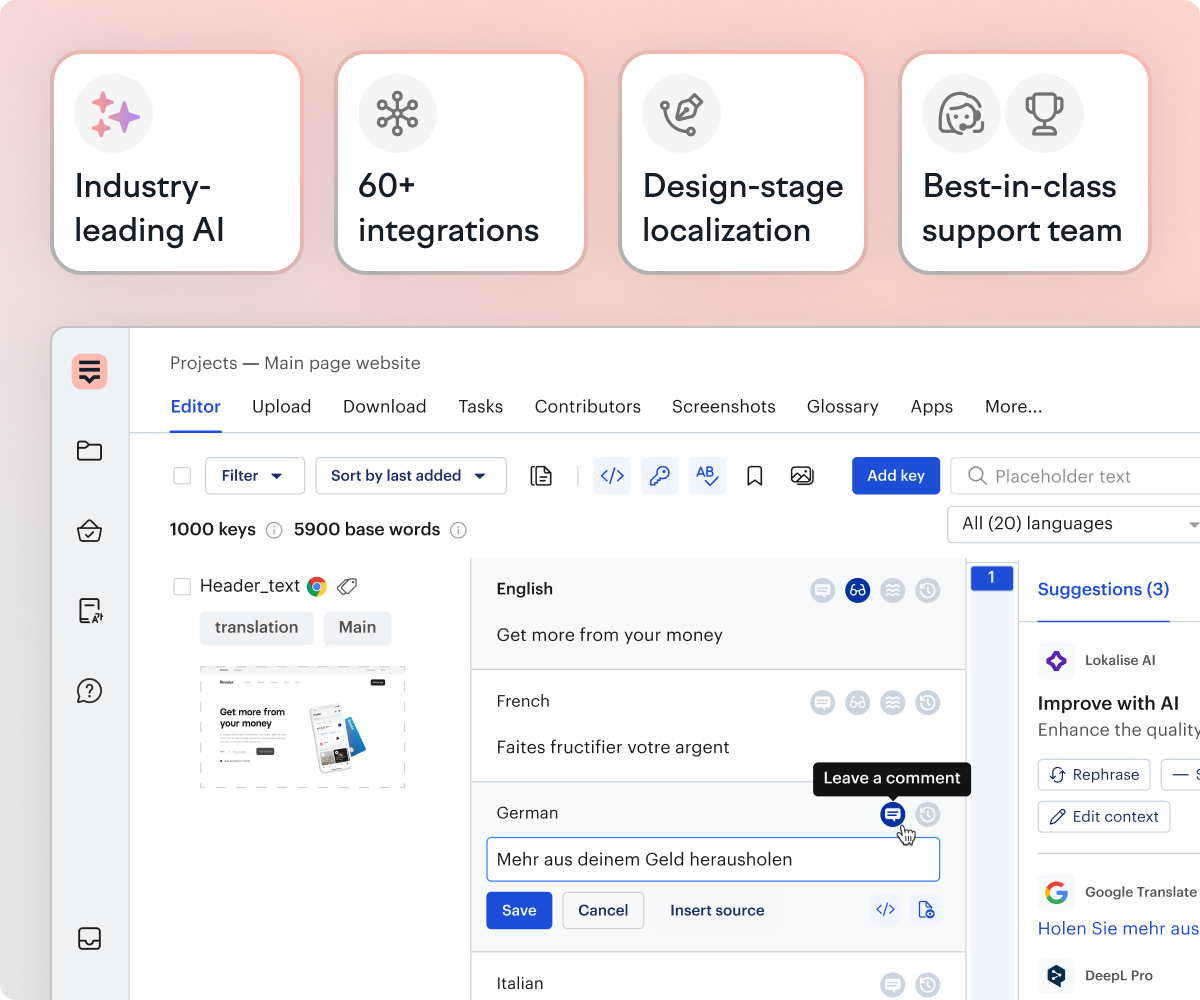Click the key icon in toolbar
This screenshot has width=1200, height=1000.
pyautogui.click(x=659, y=476)
